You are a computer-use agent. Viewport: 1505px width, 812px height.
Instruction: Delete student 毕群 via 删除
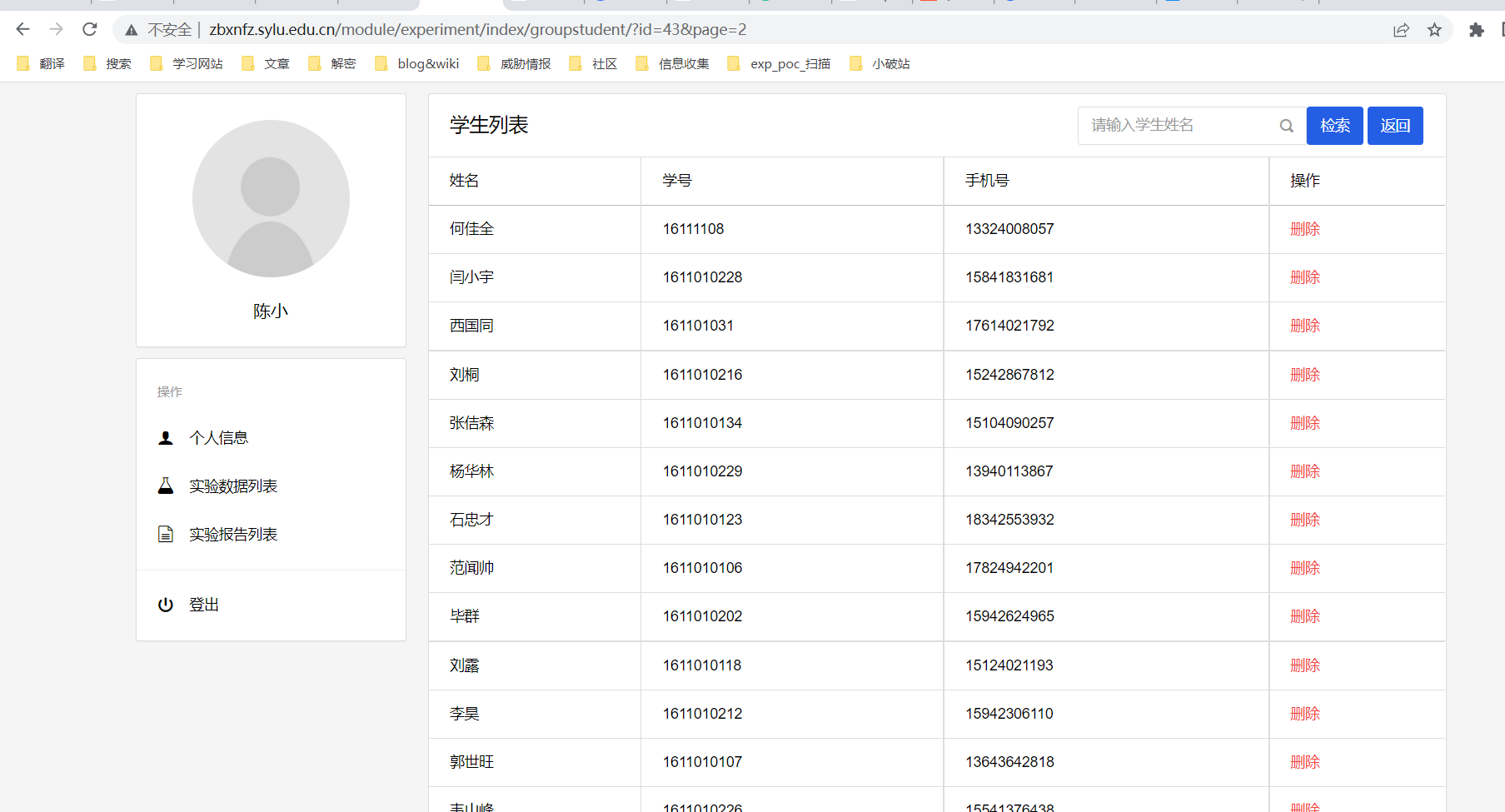pyautogui.click(x=1305, y=616)
